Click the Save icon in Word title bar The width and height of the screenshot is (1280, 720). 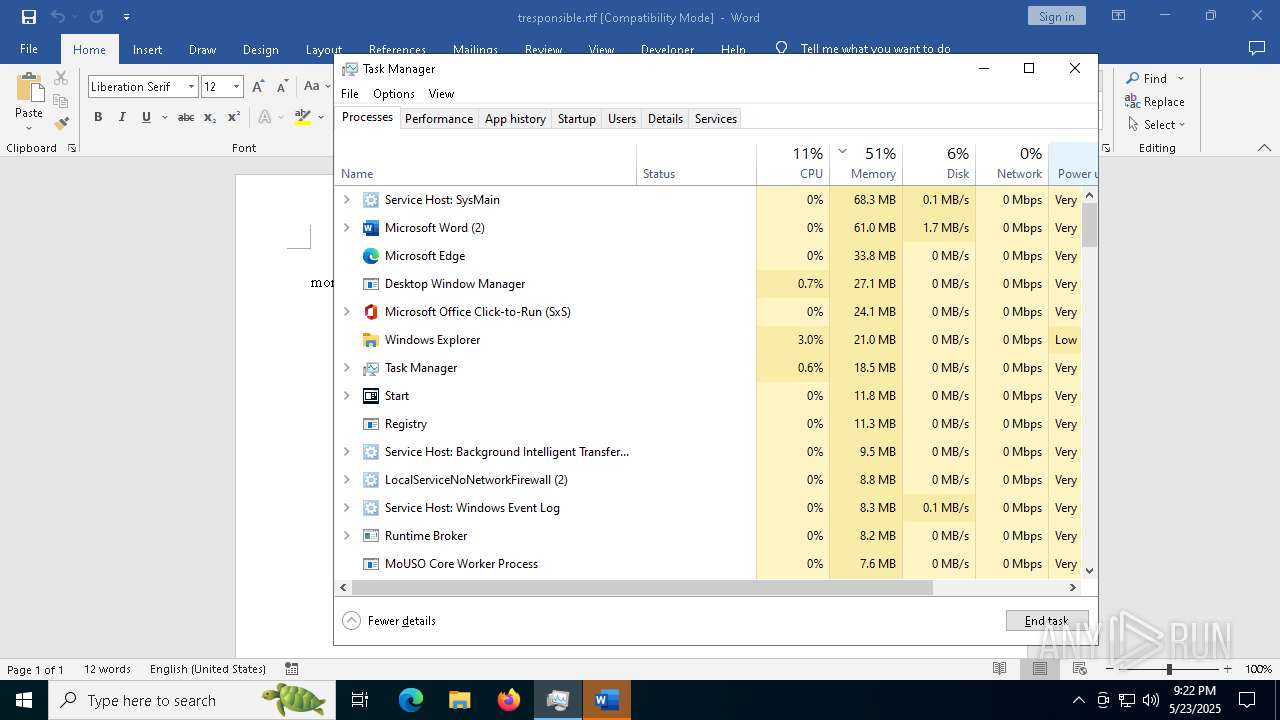tap(29, 17)
